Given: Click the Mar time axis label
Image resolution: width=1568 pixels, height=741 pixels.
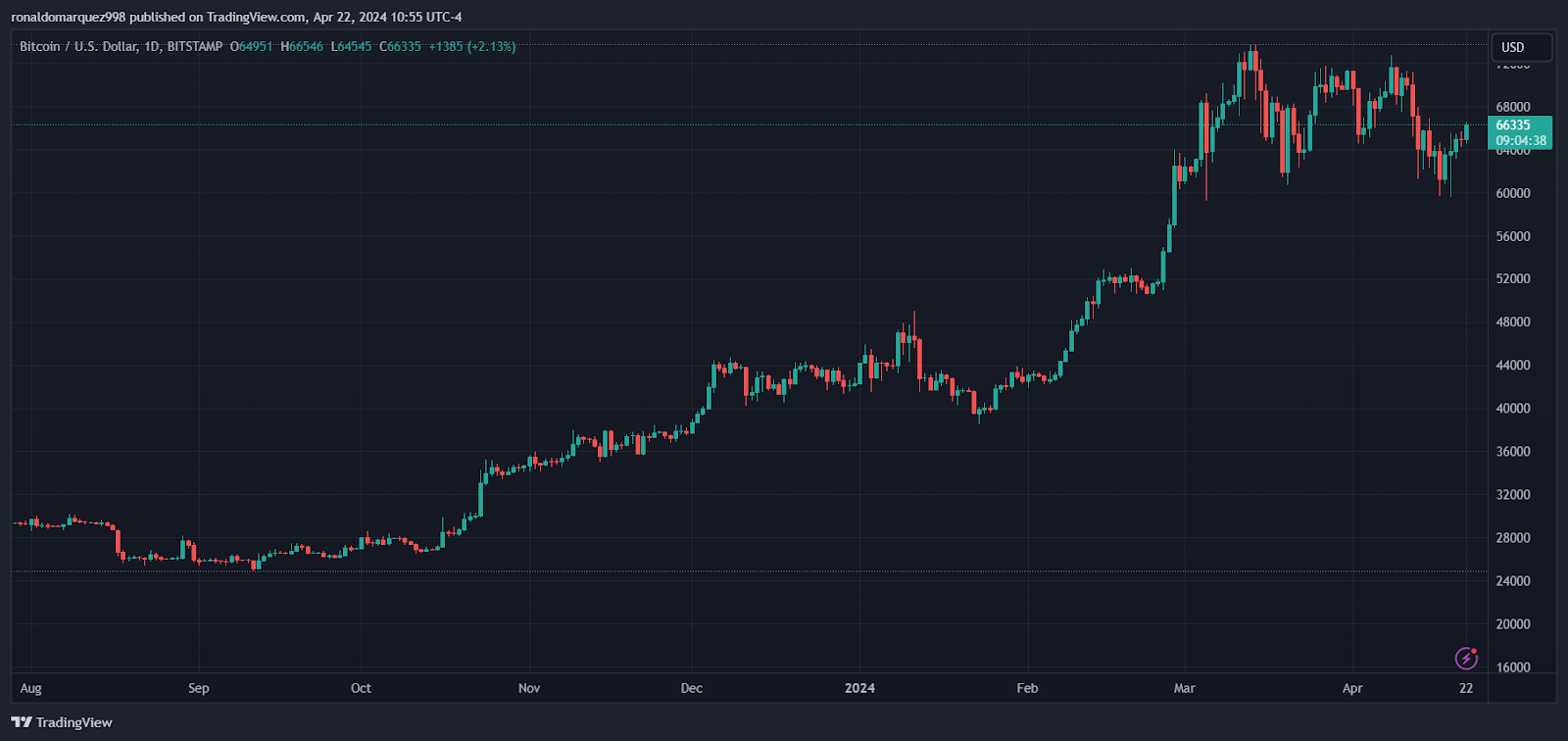Looking at the screenshot, I should pos(1185,688).
